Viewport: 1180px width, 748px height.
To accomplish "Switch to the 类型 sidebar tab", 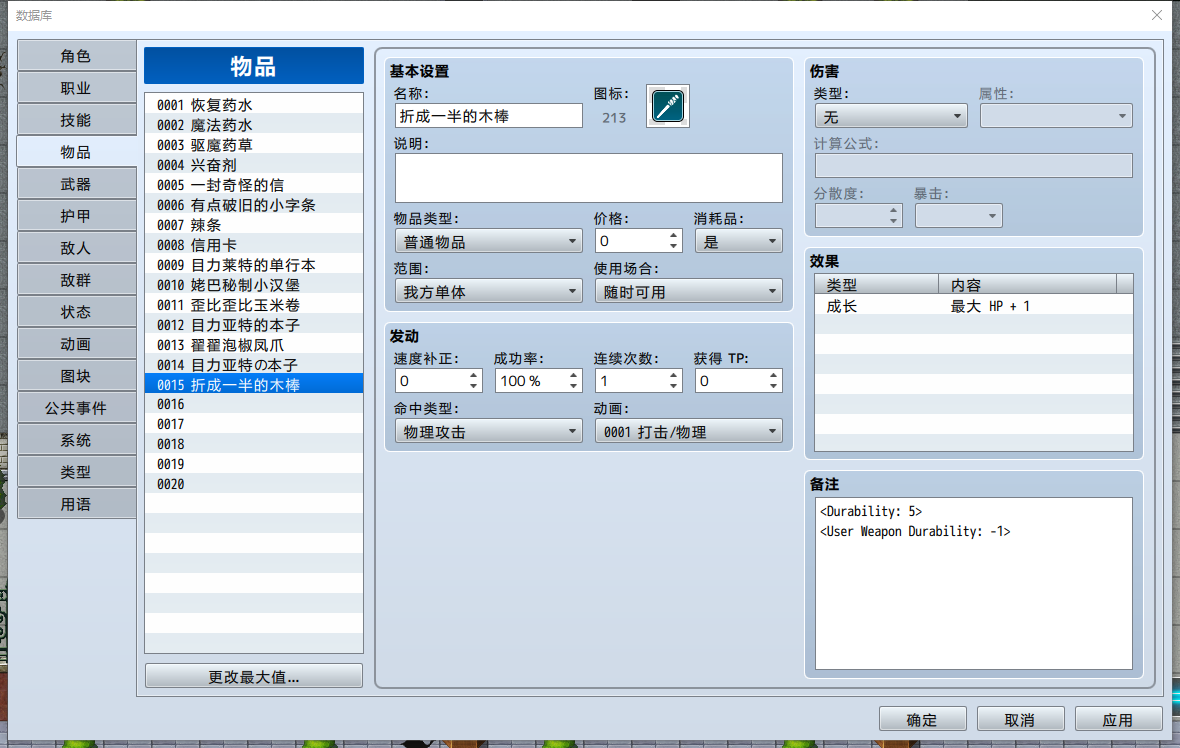I will [x=76, y=472].
